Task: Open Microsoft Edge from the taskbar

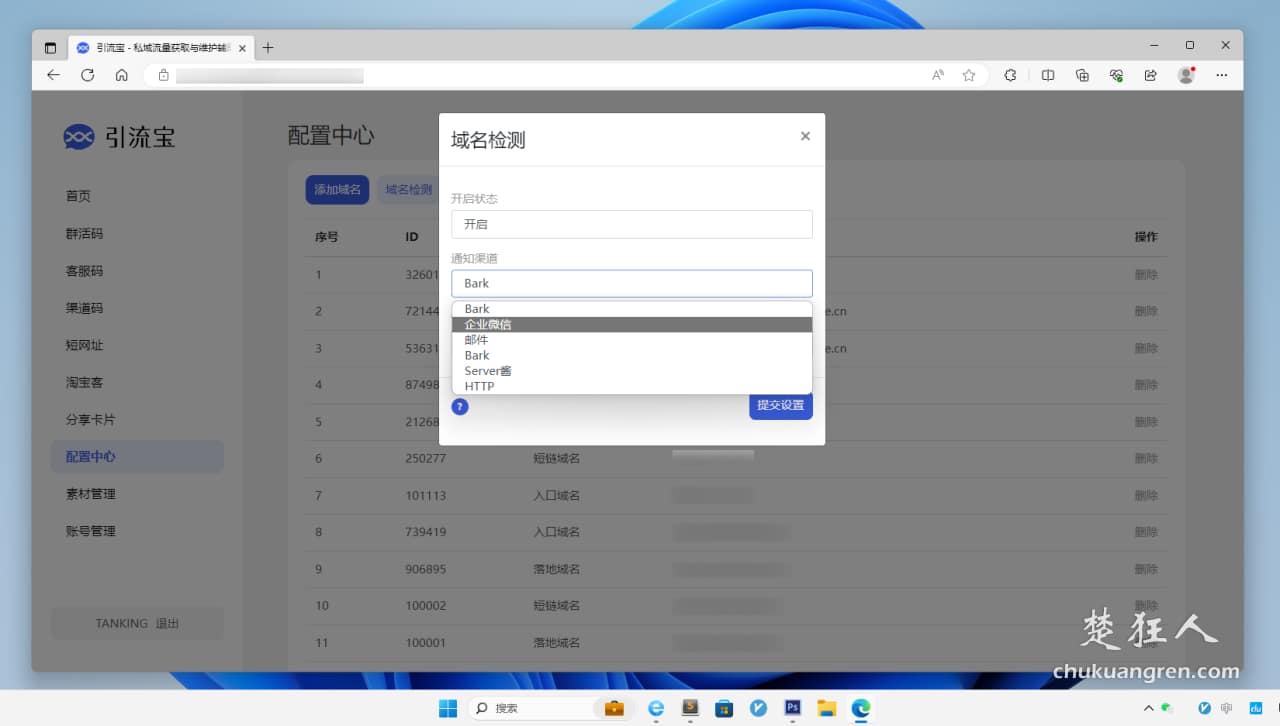Action: (x=860, y=708)
